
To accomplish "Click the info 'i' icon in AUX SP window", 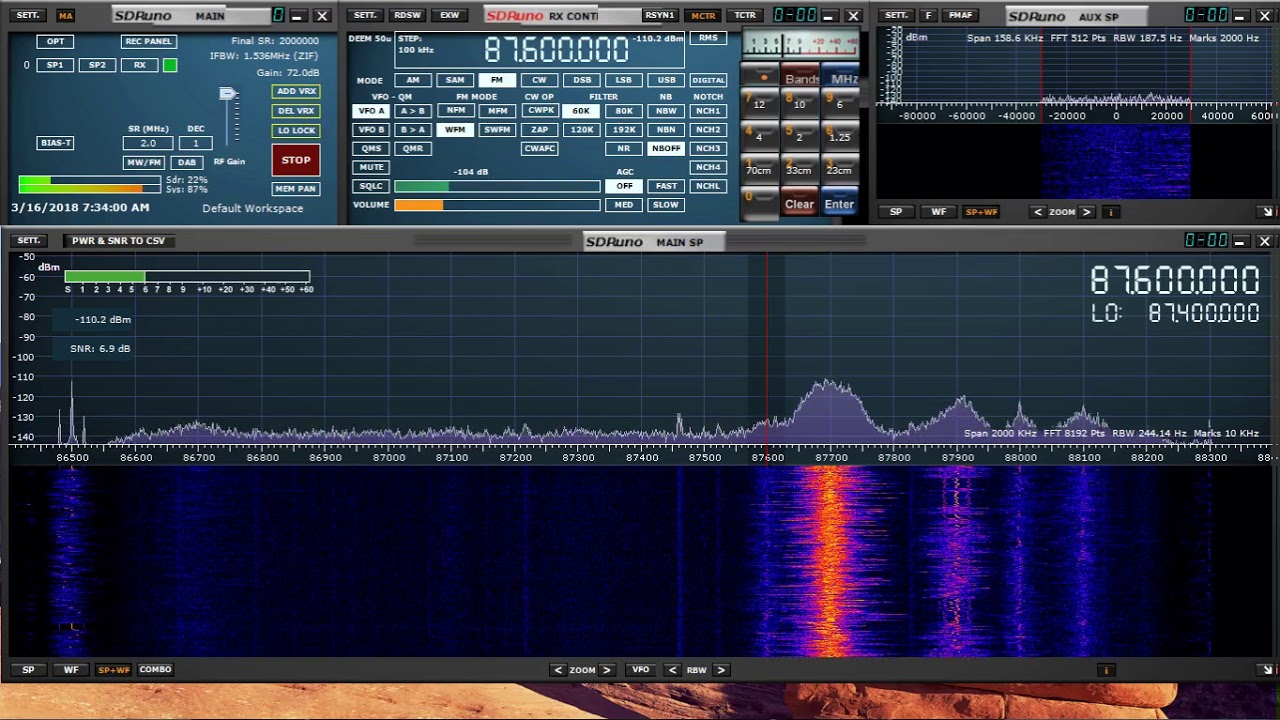I will 1110,212.
